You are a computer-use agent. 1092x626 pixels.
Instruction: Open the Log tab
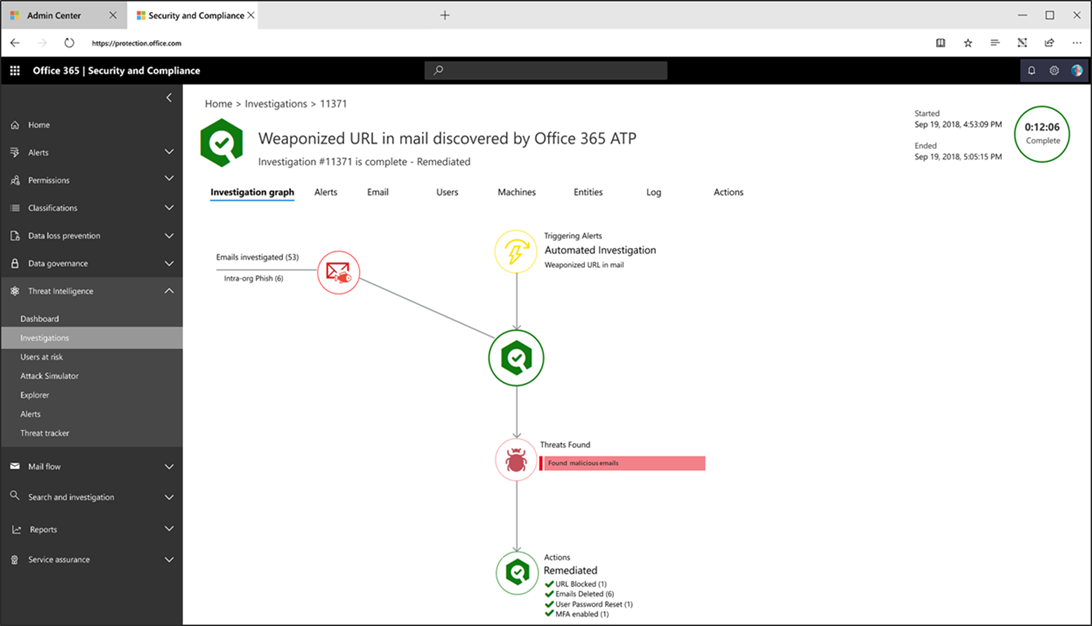(x=653, y=192)
